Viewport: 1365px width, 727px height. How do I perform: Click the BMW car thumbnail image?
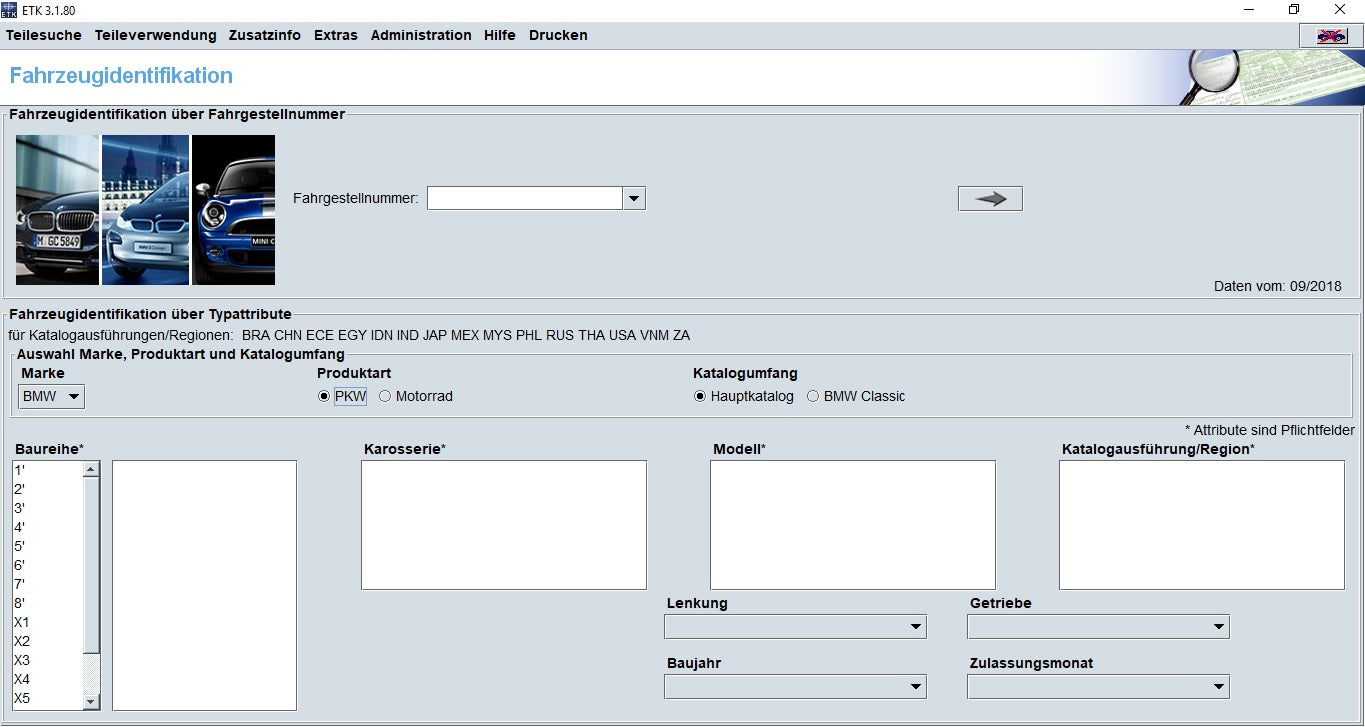(x=57, y=210)
